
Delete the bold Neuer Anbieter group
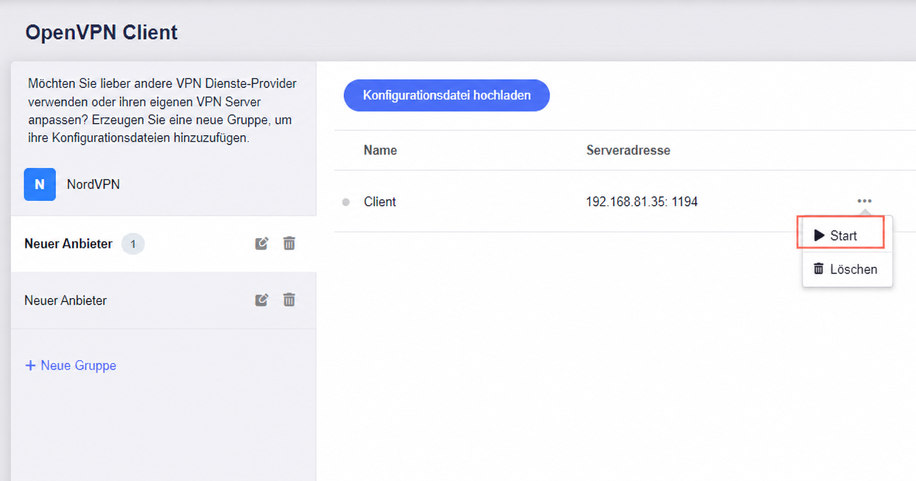pos(289,243)
